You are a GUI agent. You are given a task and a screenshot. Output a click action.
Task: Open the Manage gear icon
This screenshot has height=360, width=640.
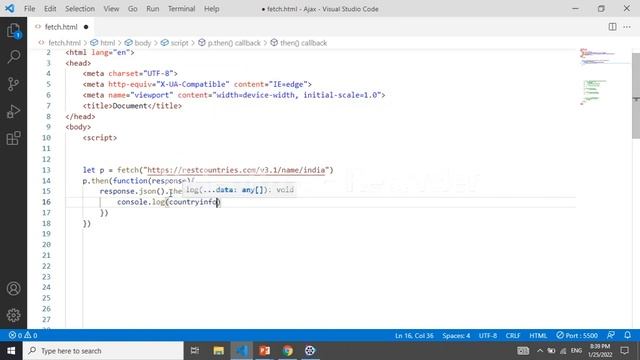[x=13, y=315]
